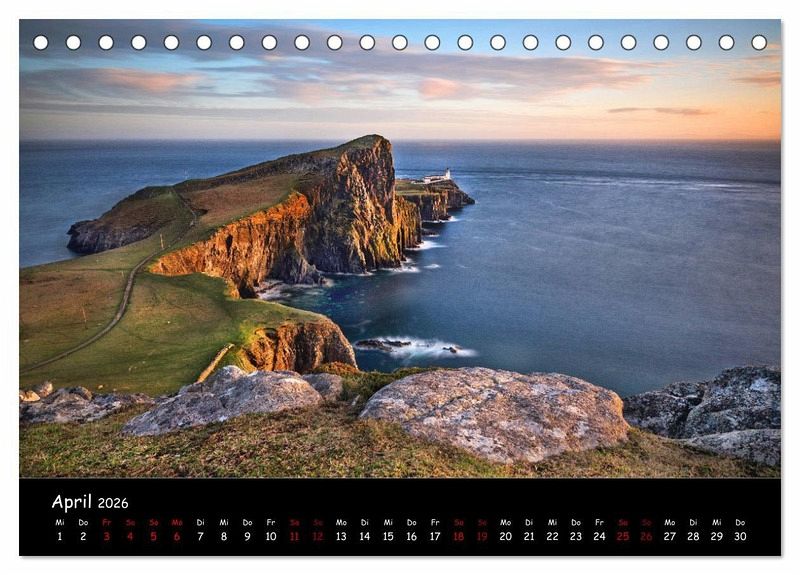Choose date 15 in the calendar strip
Image resolution: width=800 pixels, height=575 pixels.
388,536
